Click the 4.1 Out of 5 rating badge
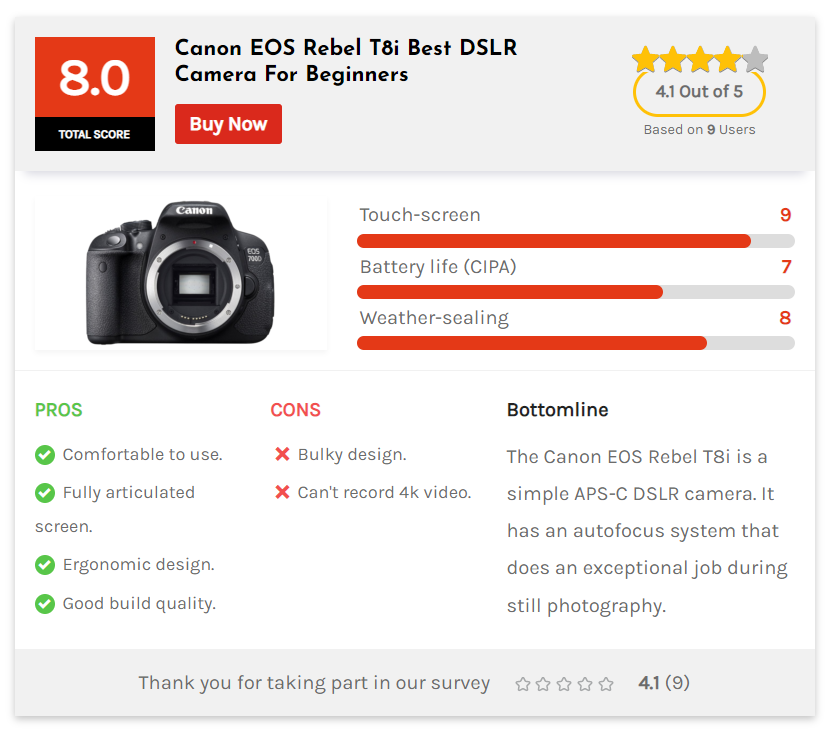The height and width of the screenshot is (731, 830). 699,92
